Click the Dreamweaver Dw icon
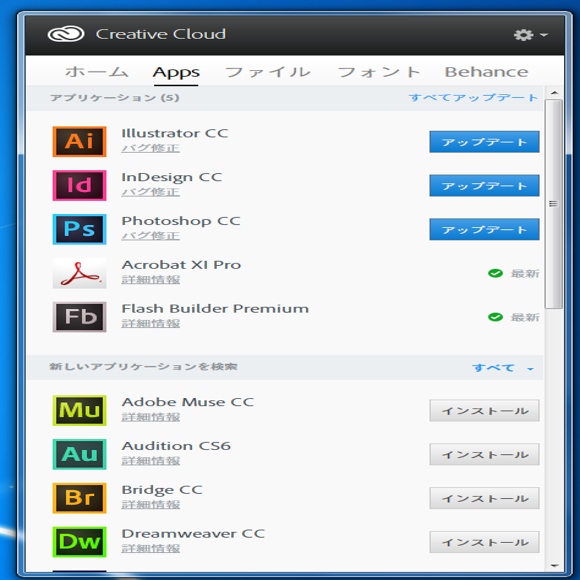Image resolution: width=580 pixels, height=580 pixels. pyautogui.click(x=80, y=542)
